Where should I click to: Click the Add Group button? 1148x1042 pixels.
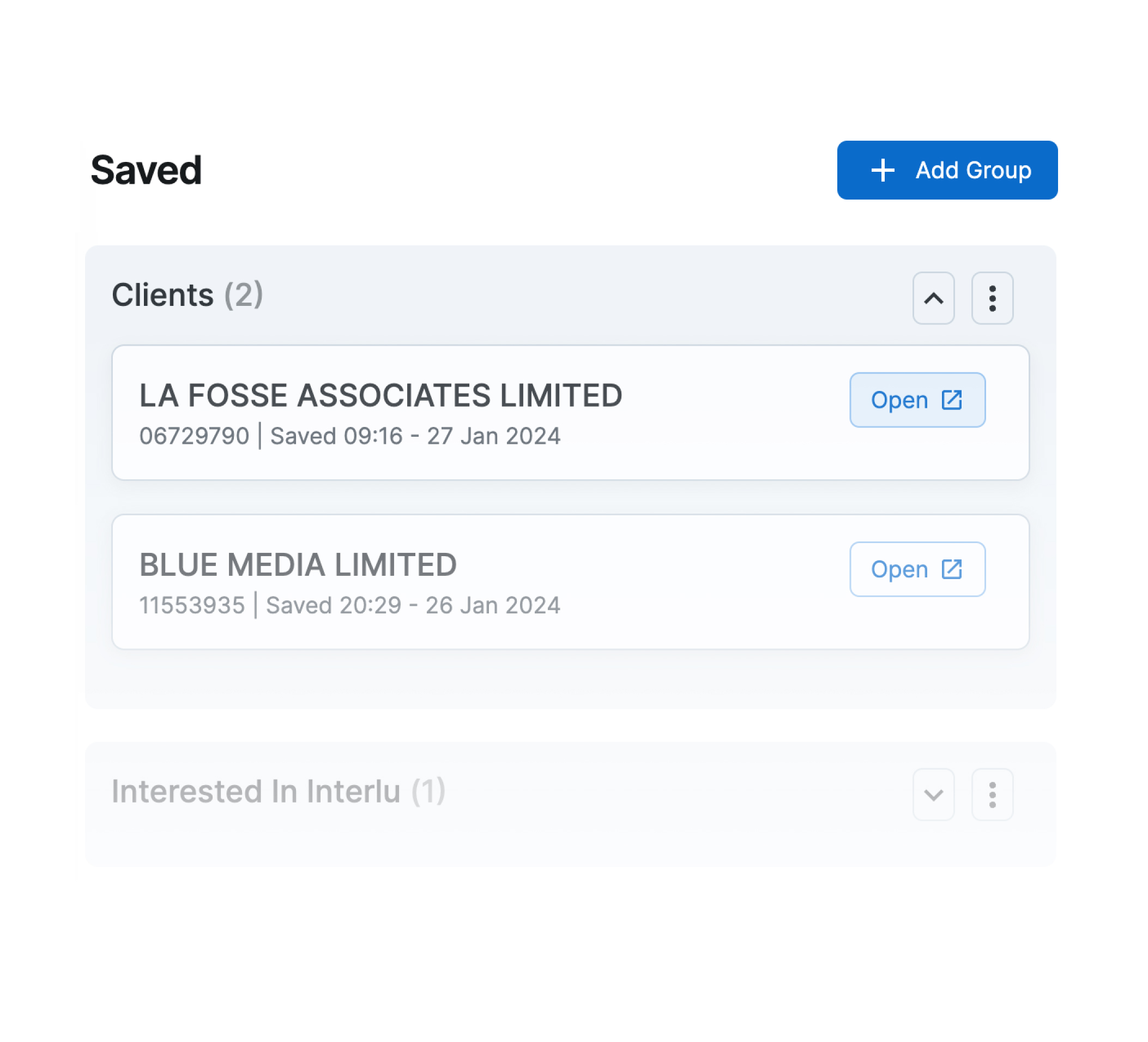[946, 170]
